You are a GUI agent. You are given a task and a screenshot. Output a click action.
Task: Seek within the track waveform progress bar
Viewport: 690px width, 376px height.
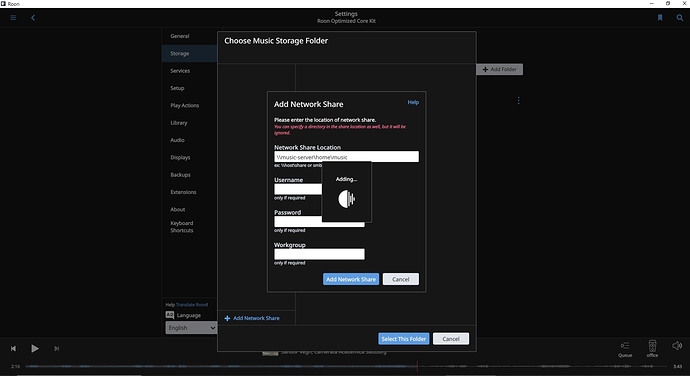click(346, 366)
